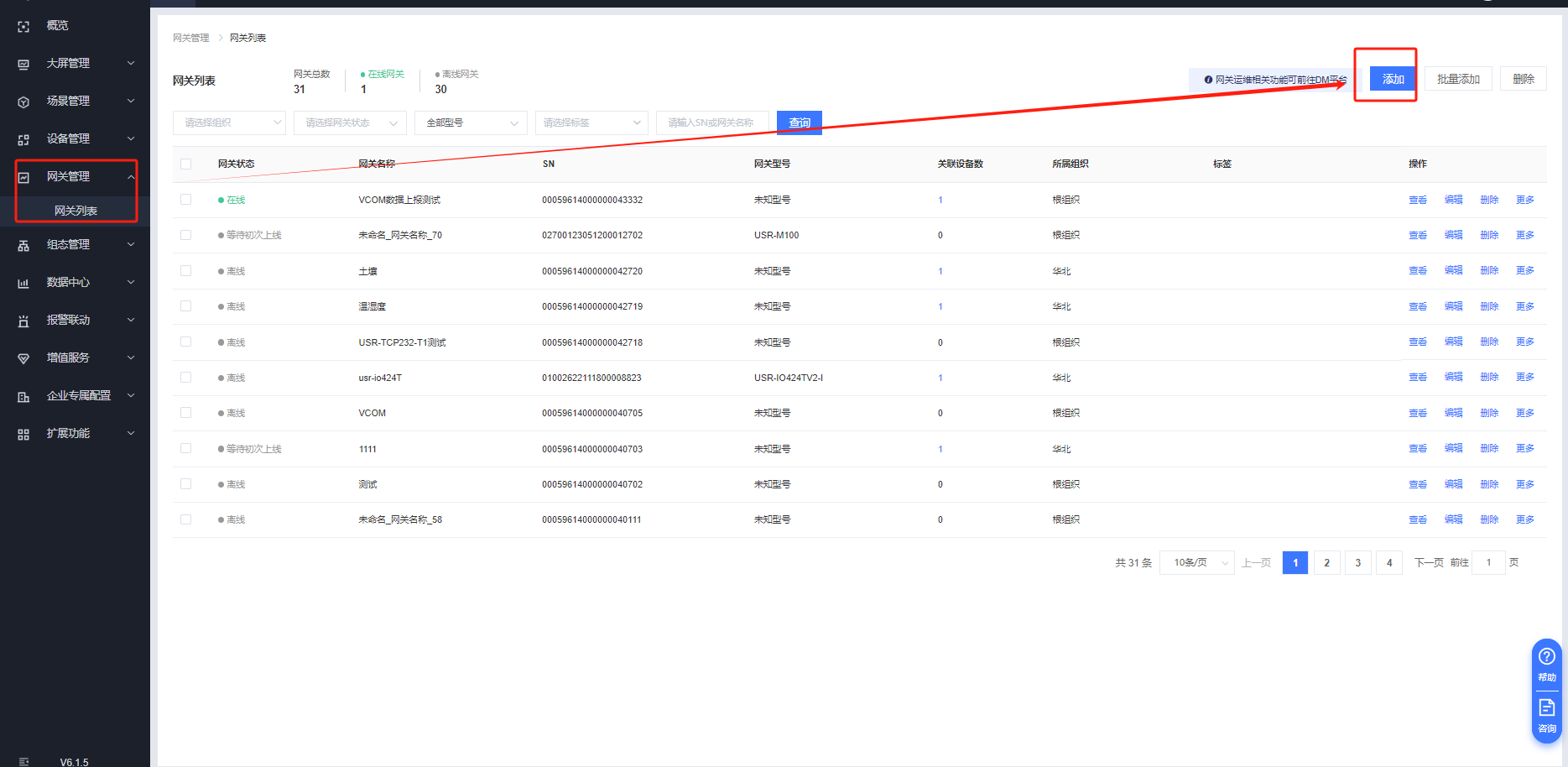The width and height of the screenshot is (1568, 767).
Task: Click the 概览 overview icon in sidebar
Action: [23, 27]
